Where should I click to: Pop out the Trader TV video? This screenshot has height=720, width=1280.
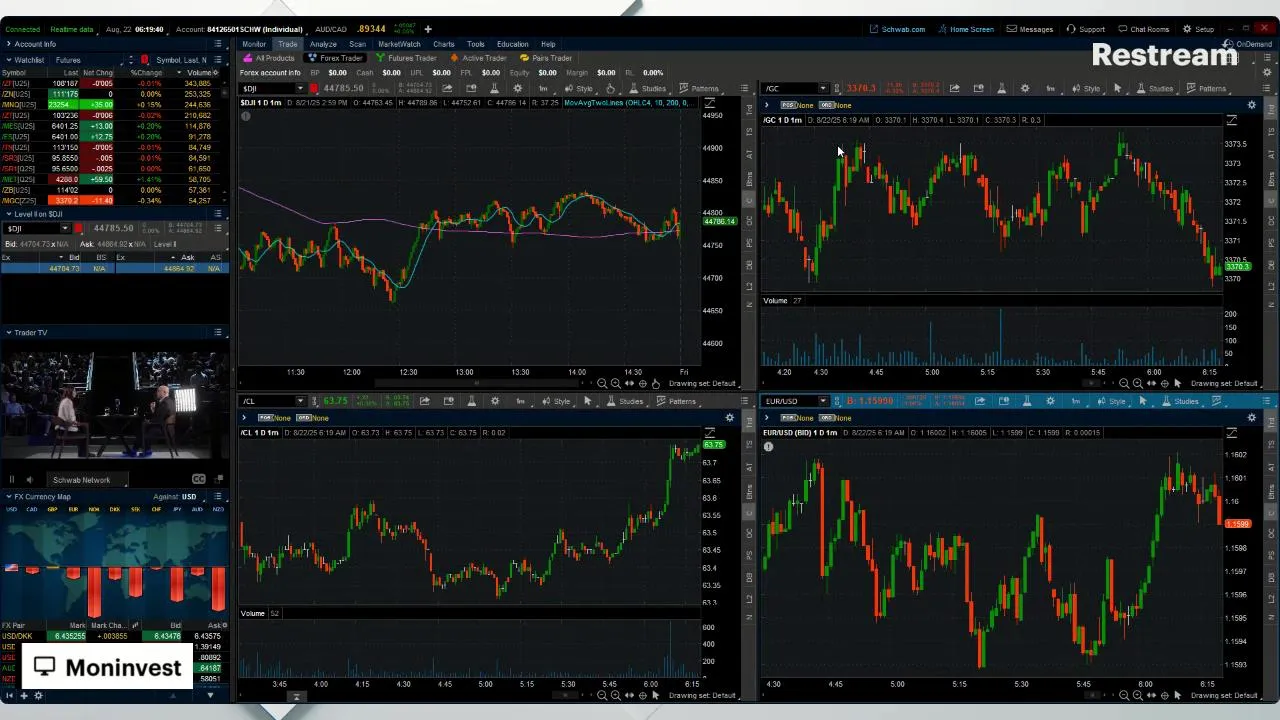coord(216,480)
